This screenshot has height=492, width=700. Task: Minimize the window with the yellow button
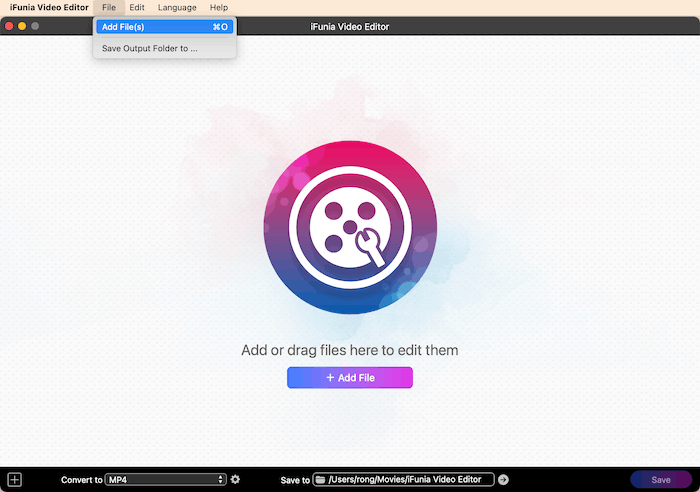pyautogui.click(x=22, y=26)
